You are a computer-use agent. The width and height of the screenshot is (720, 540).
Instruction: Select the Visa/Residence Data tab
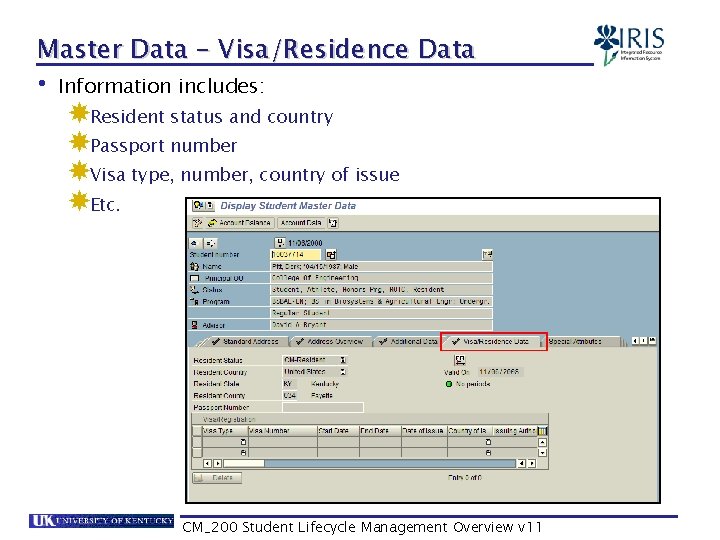(494, 341)
